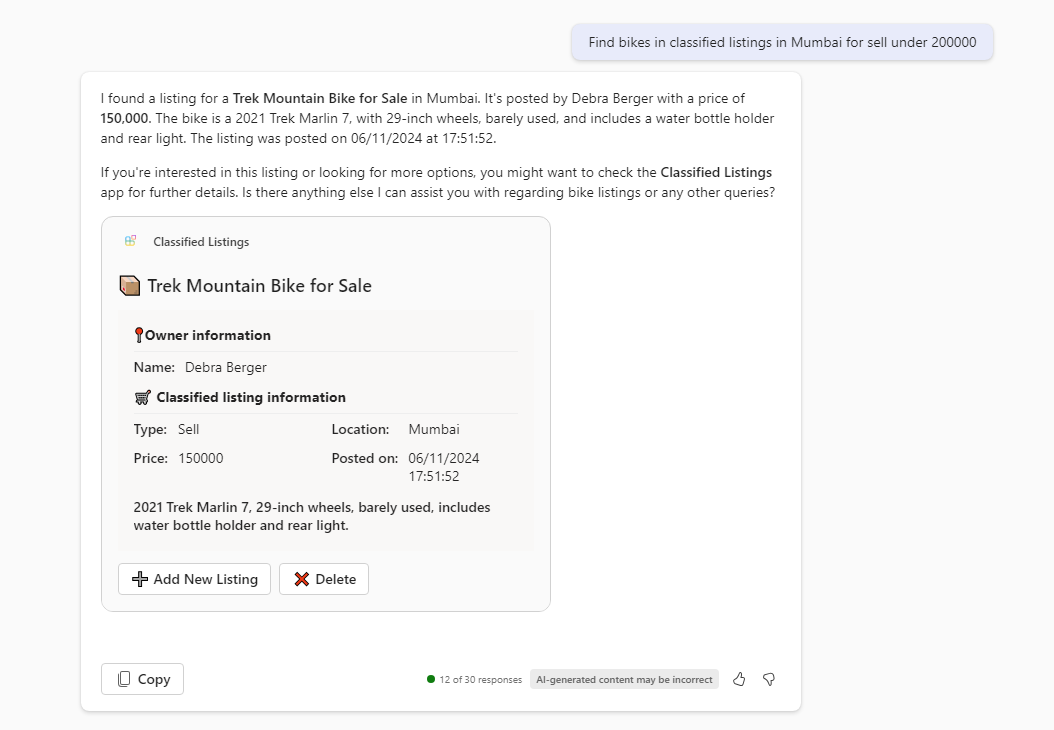Click the pin icon next to Owner information

point(139,334)
